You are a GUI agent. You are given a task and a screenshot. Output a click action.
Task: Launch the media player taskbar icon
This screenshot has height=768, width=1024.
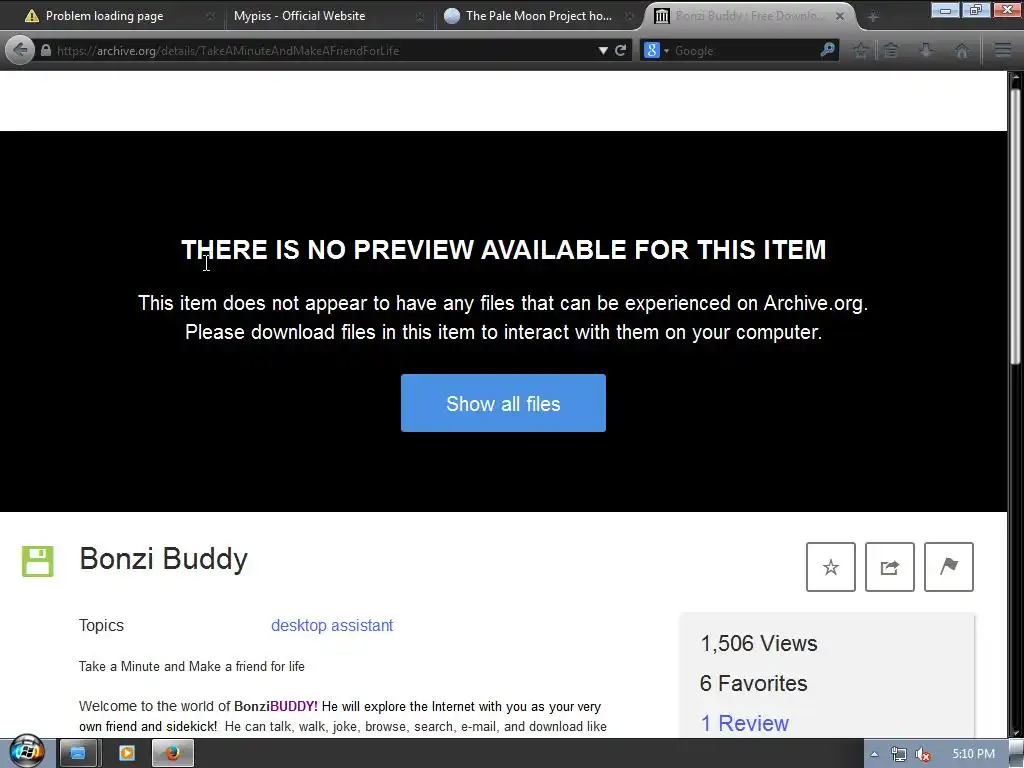coord(126,753)
